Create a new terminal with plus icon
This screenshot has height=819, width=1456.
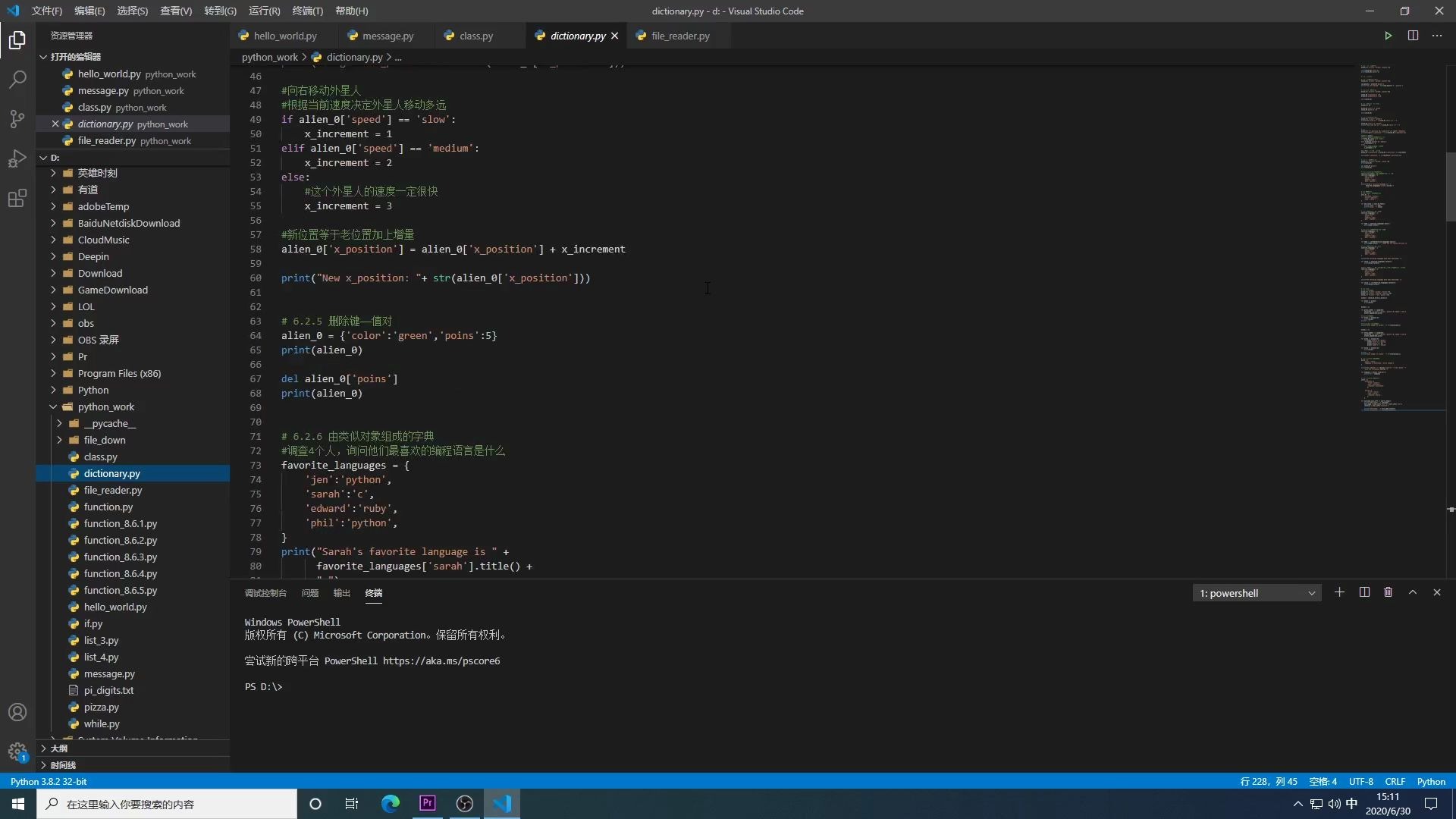1339,593
